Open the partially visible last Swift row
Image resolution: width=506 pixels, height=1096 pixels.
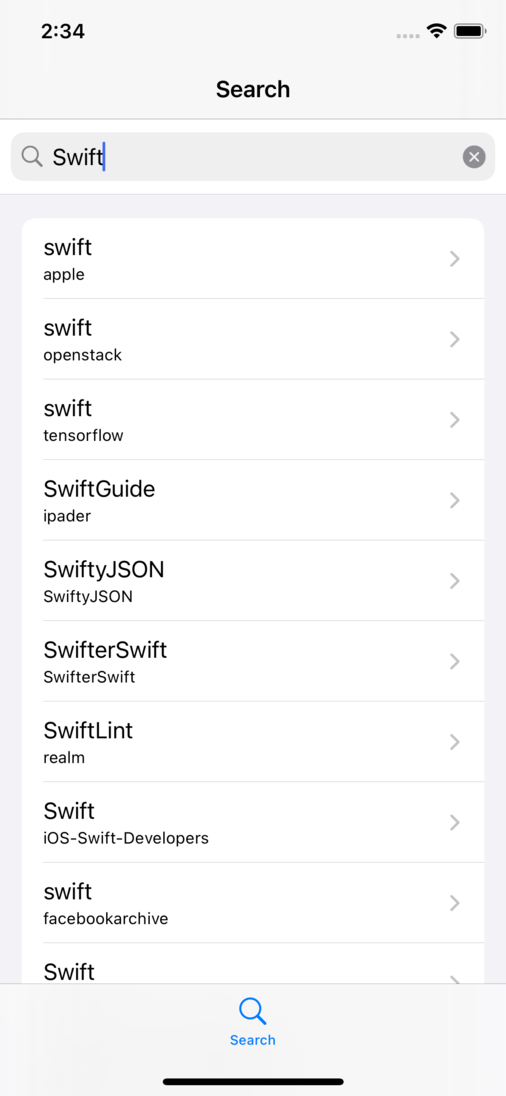coord(253,963)
